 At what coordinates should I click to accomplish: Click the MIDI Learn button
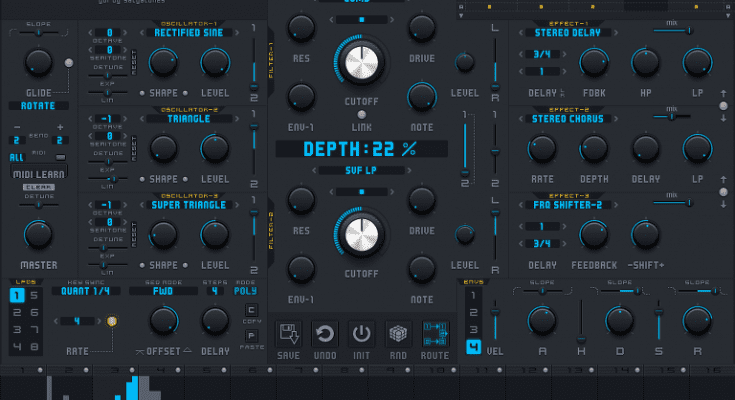click(38, 174)
